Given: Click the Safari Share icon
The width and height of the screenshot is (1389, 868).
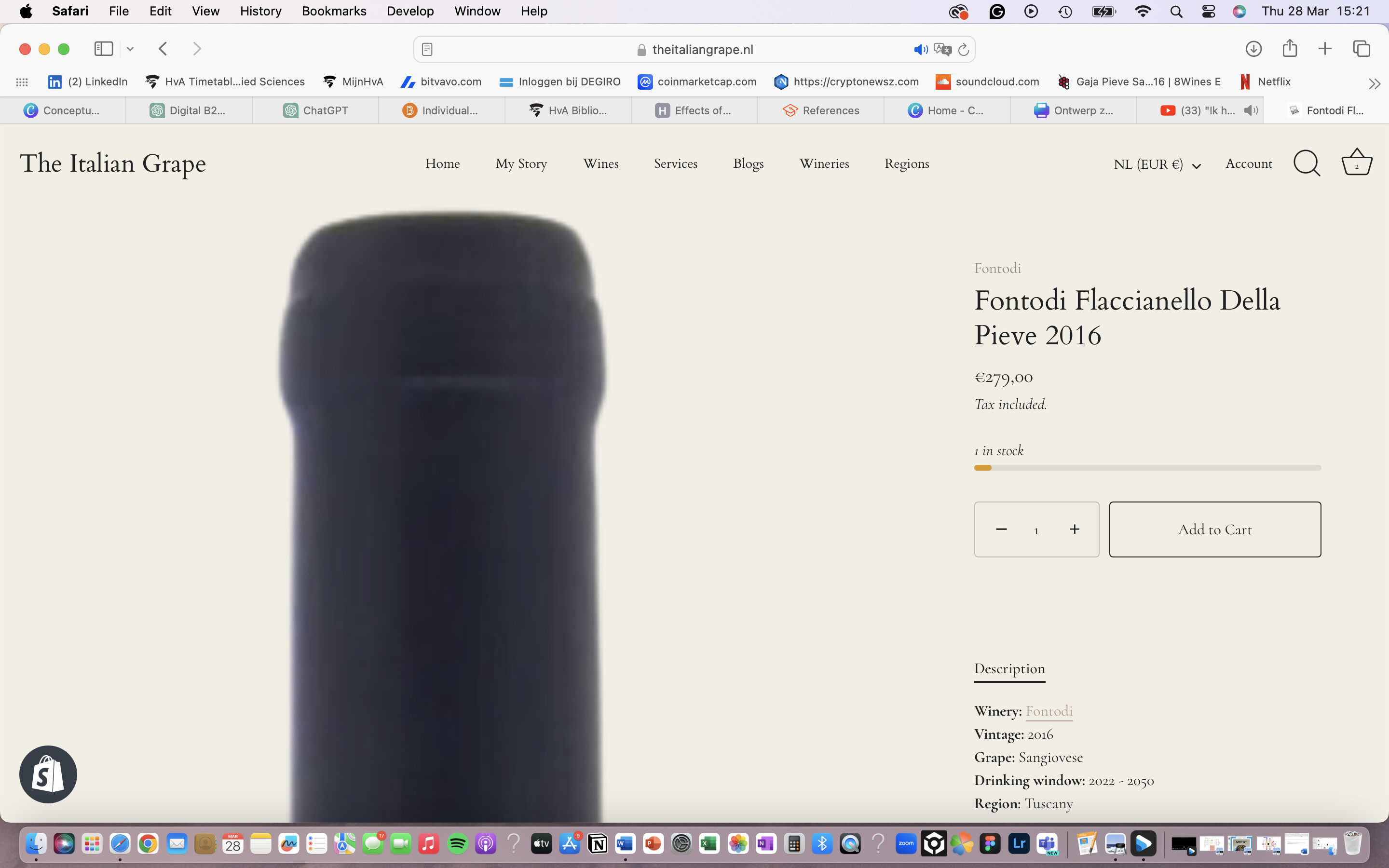Looking at the screenshot, I should pos(1290,49).
